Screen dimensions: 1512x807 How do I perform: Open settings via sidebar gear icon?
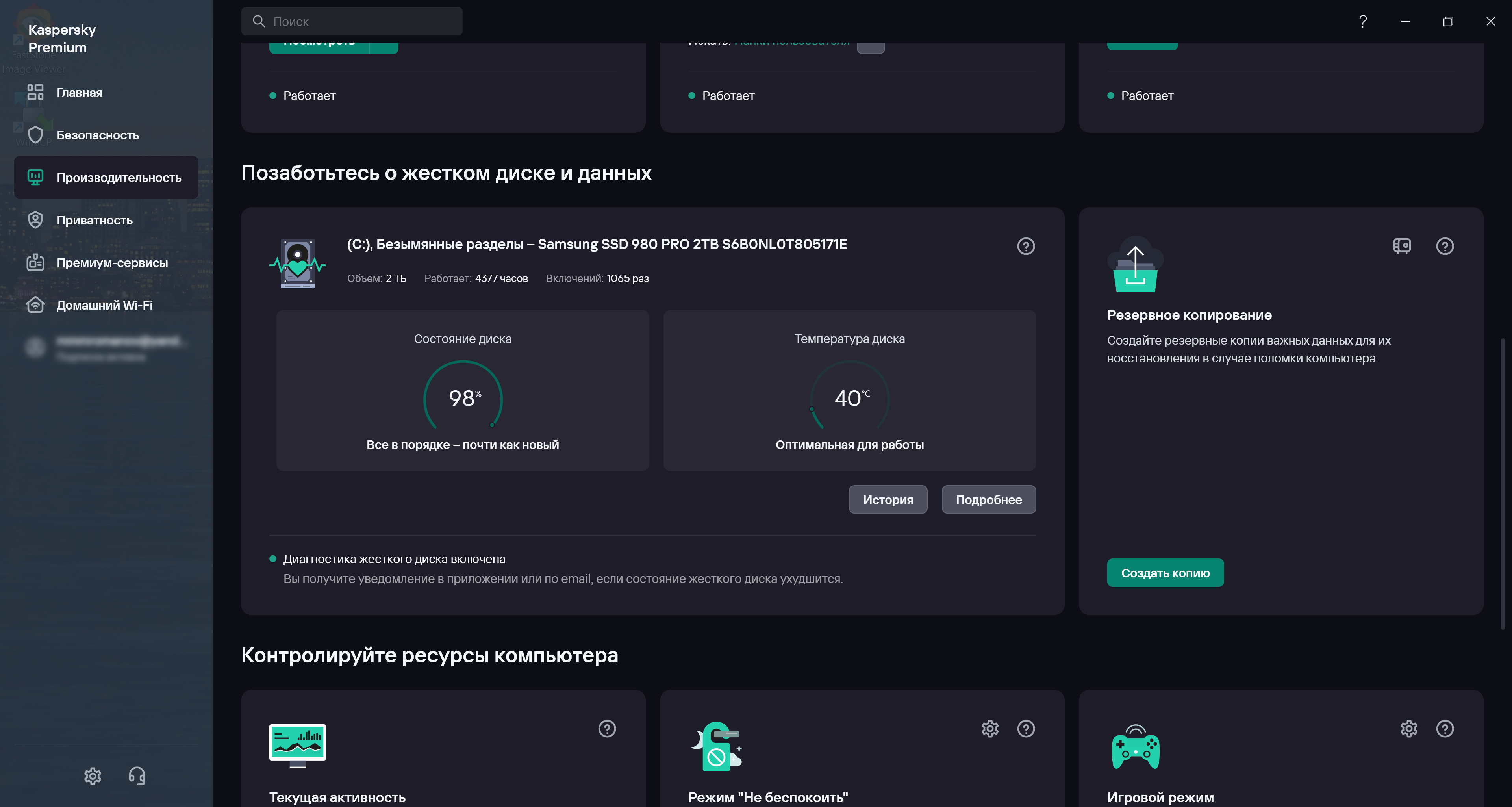(x=93, y=776)
